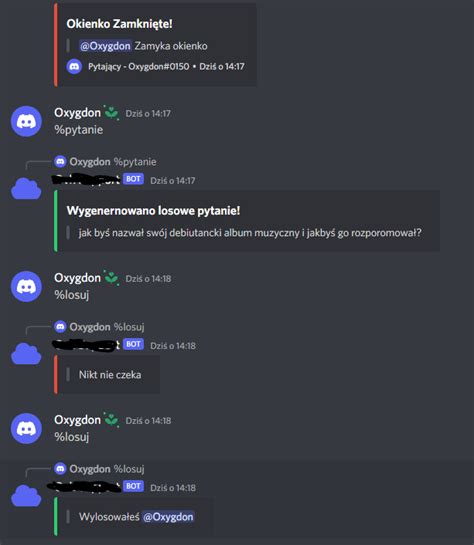Screen dimensions: 474x545
Task: Open the @Oxygdon mention in 'Zamyka okienko' embed
Action: [x=105, y=46]
